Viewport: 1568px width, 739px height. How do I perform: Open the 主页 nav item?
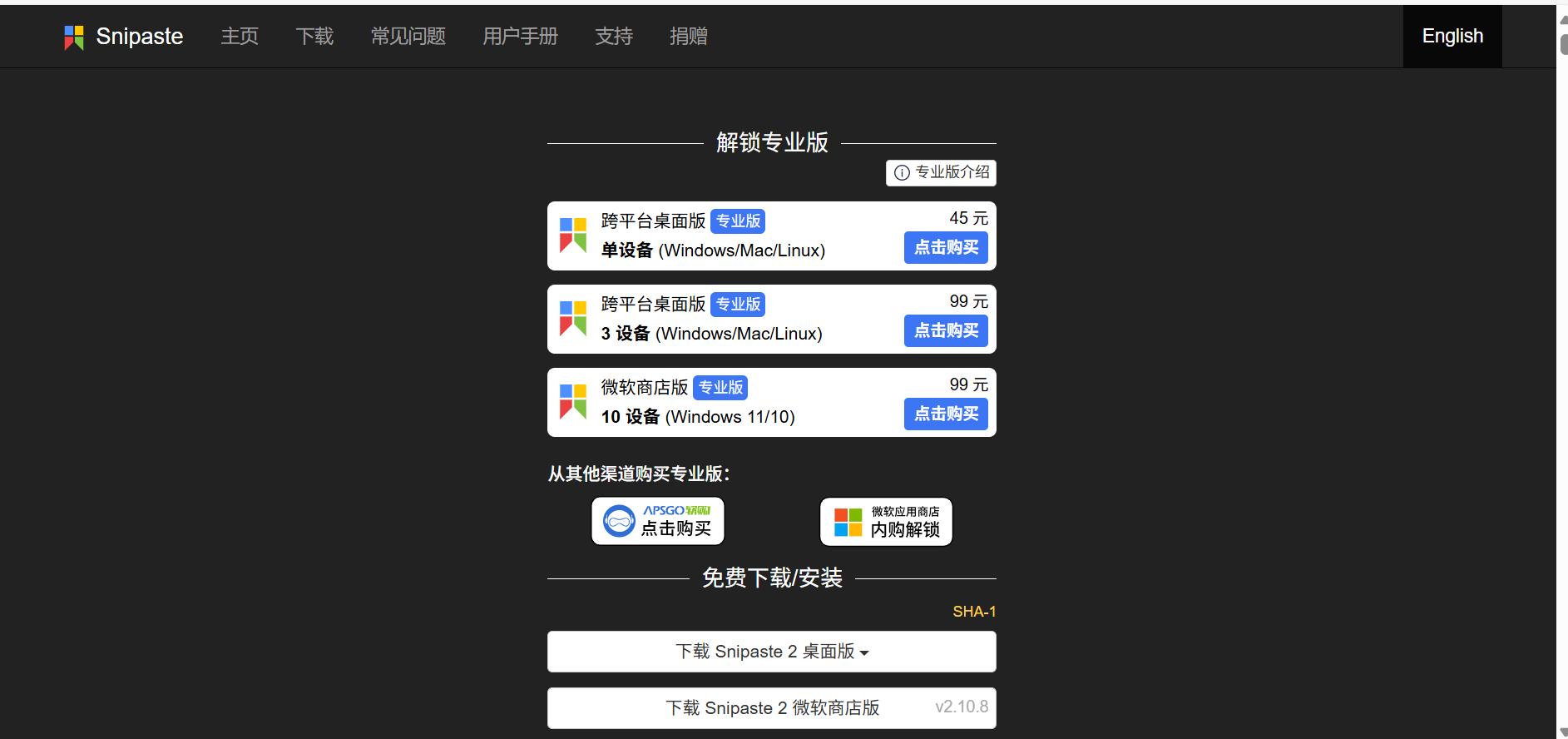[x=240, y=37]
